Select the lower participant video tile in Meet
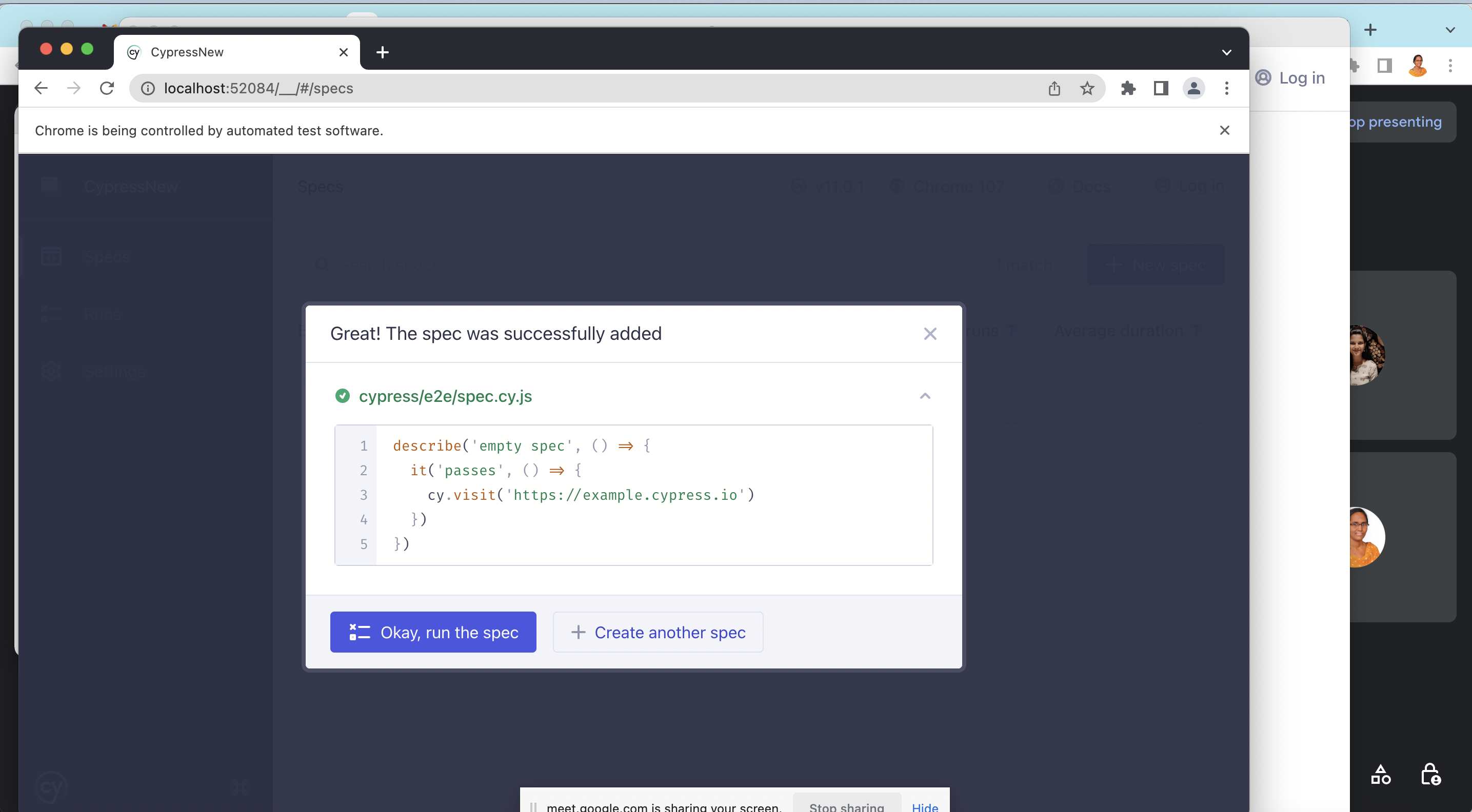This screenshot has width=1472, height=812. (x=1402, y=537)
